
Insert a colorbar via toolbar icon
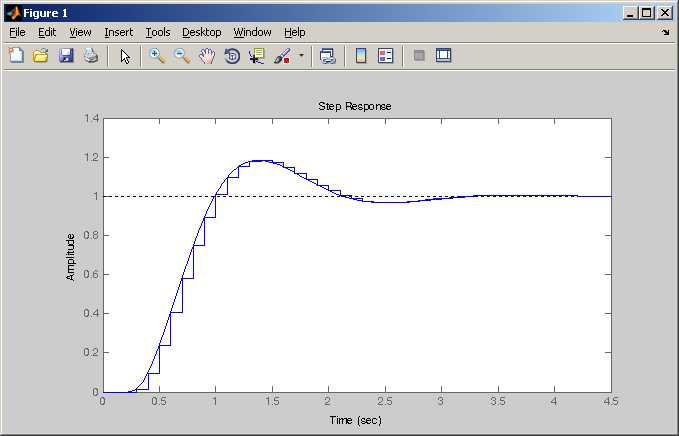click(361, 55)
